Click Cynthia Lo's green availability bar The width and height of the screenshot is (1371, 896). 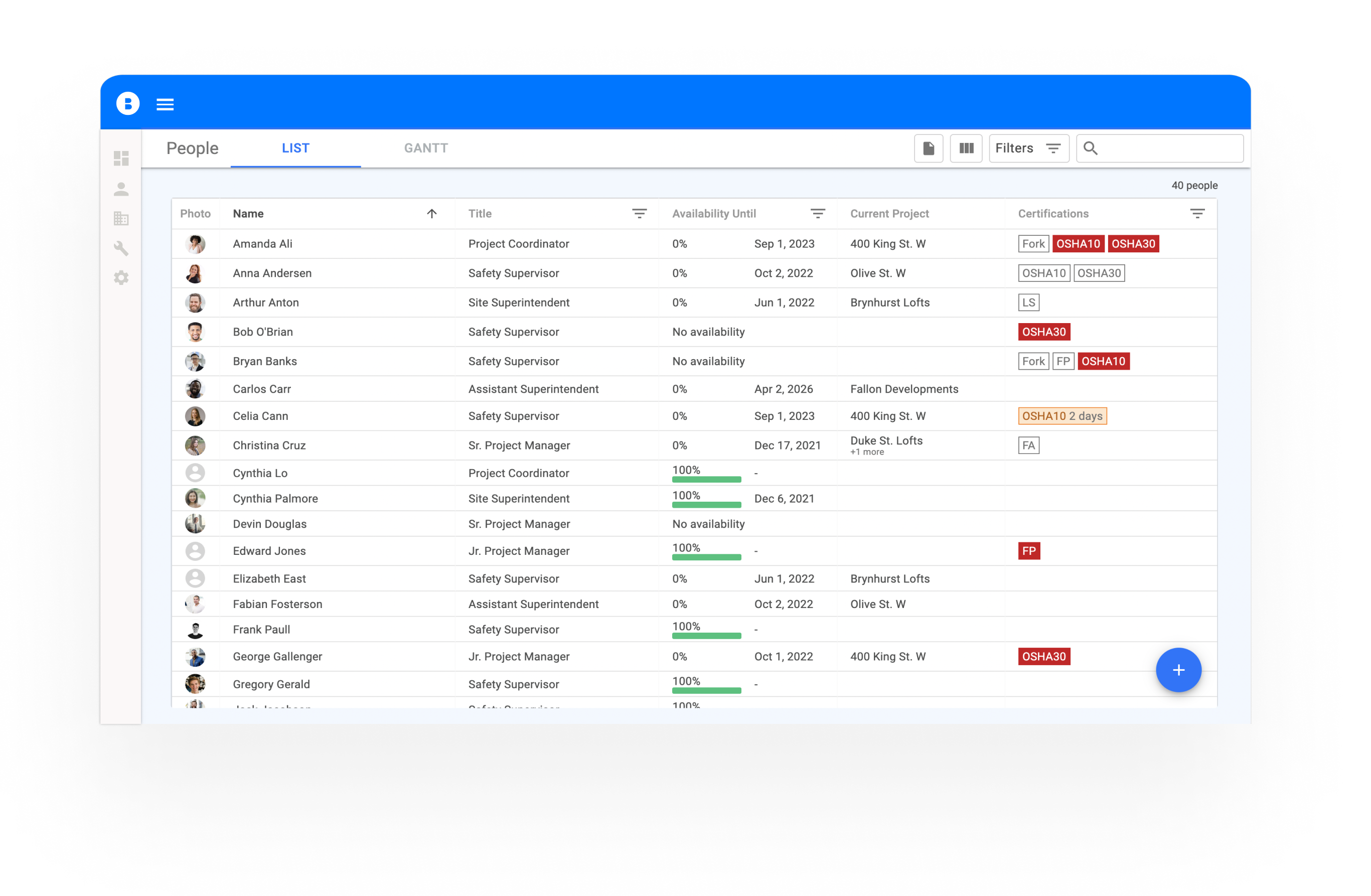706,480
